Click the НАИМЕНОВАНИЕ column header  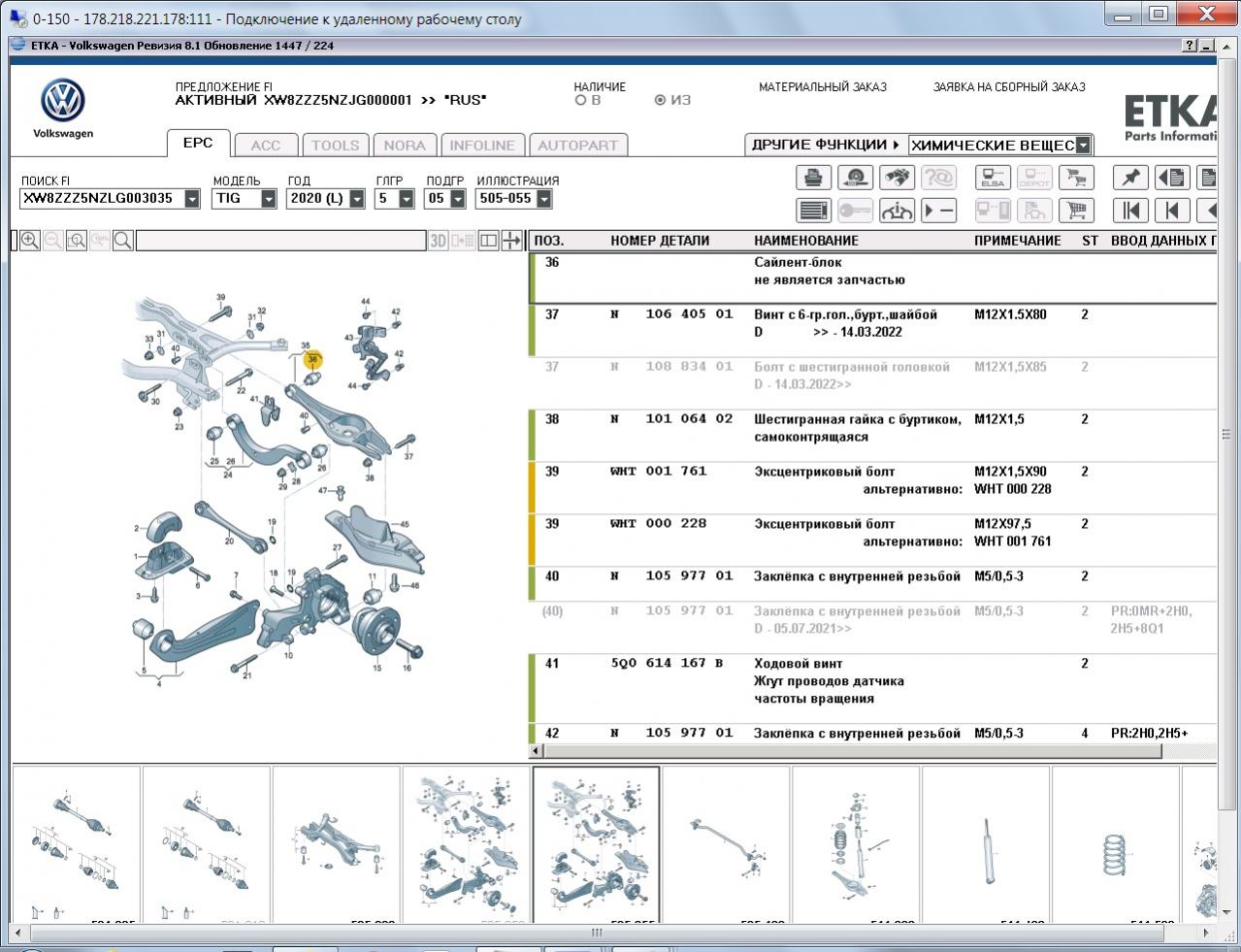(806, 241)
